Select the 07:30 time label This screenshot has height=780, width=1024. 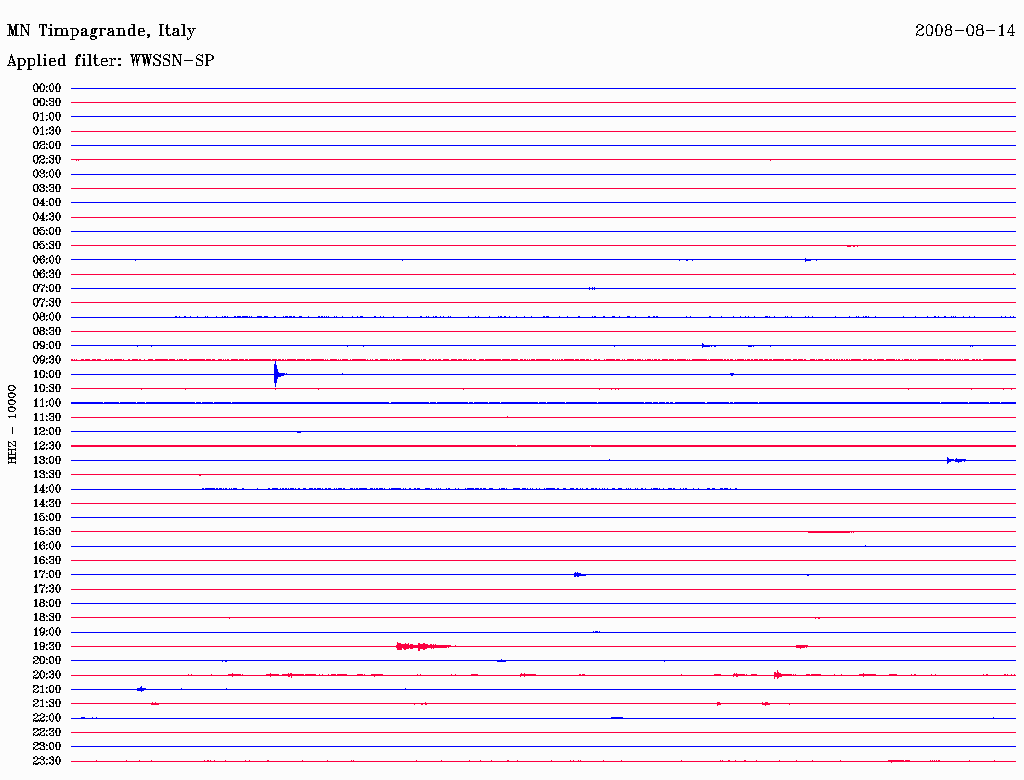point(47,303)
